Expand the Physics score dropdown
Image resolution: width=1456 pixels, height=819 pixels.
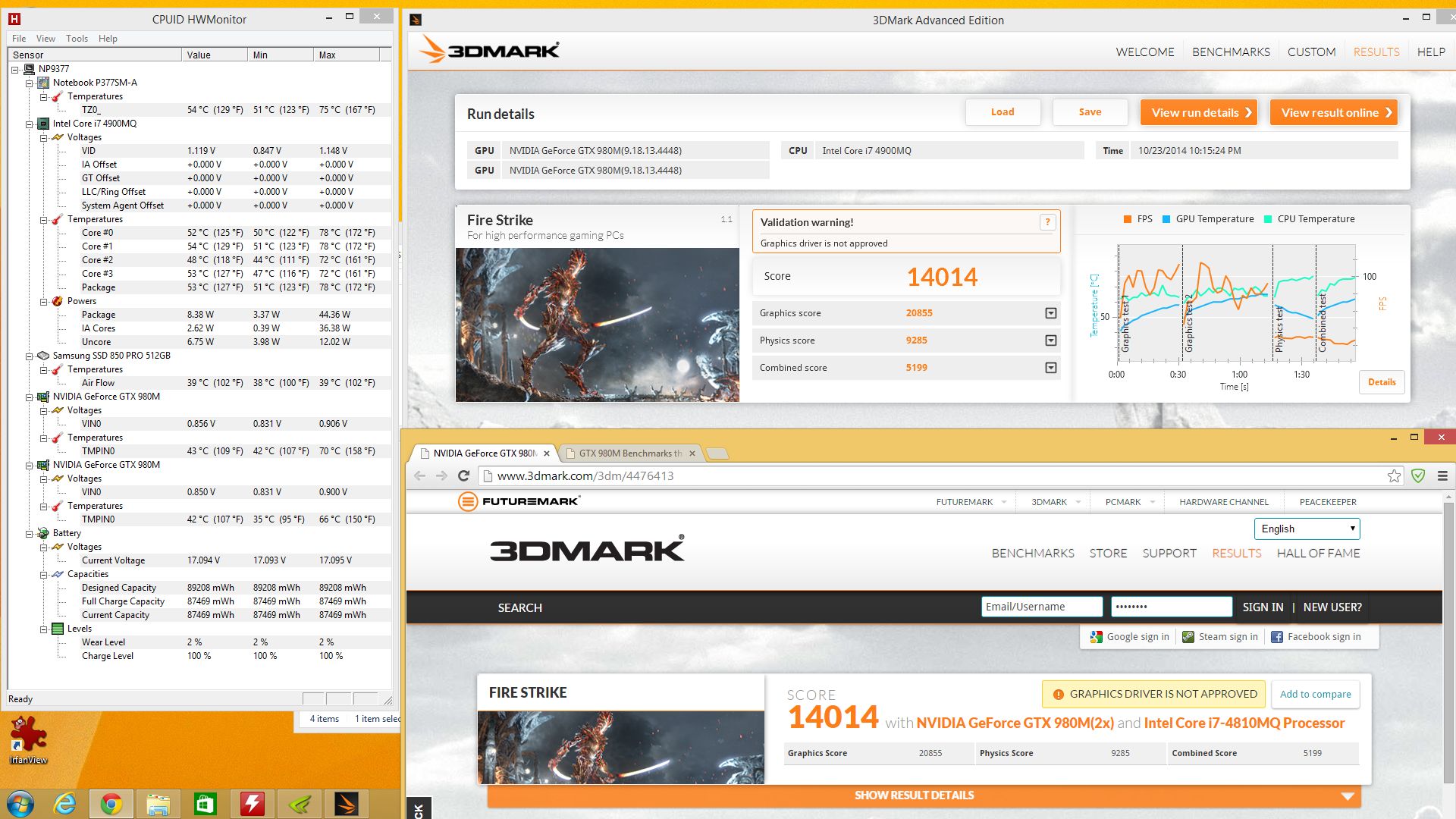point(1050,340)
